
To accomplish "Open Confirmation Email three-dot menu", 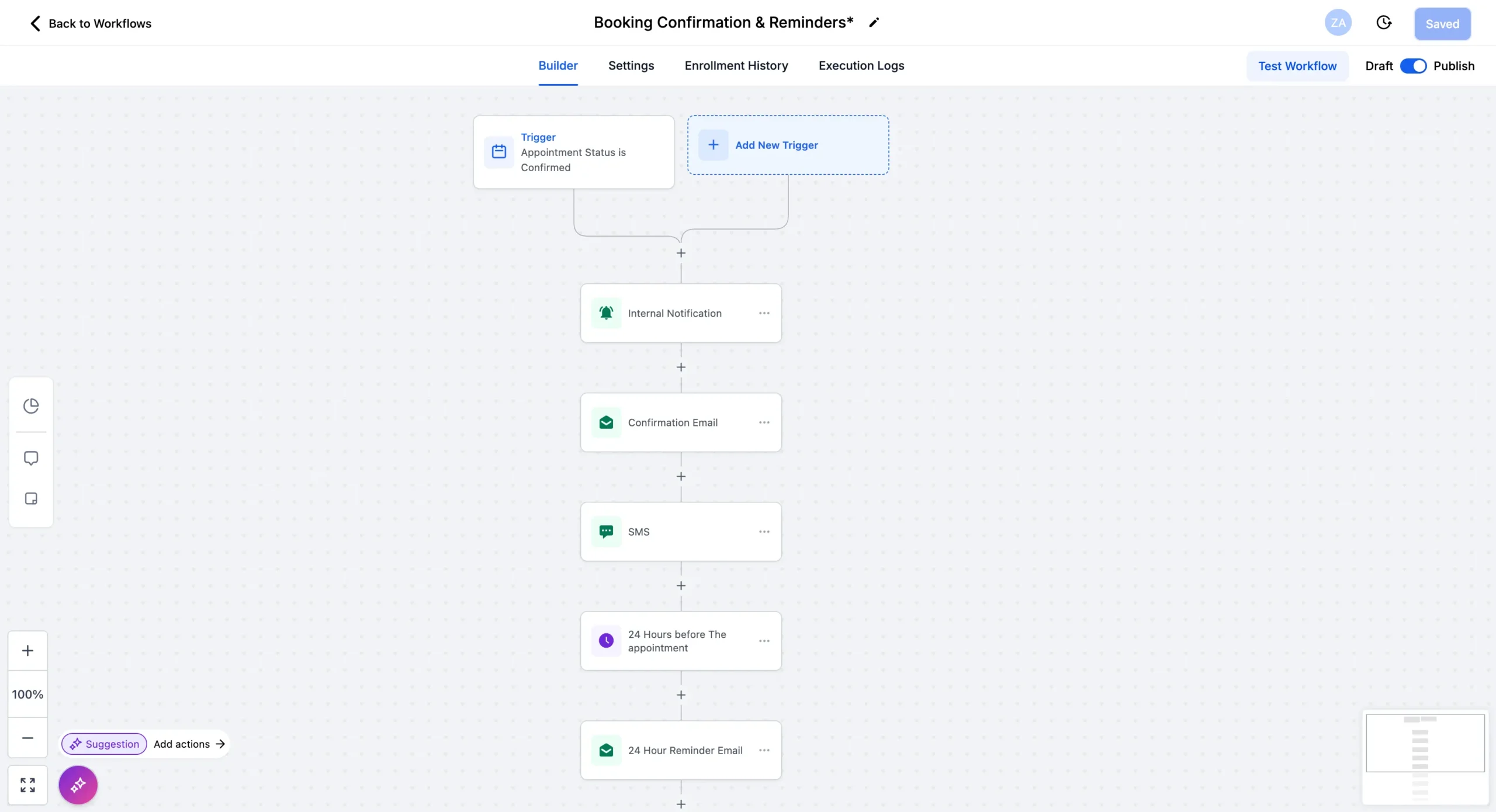I will point(764,422).
